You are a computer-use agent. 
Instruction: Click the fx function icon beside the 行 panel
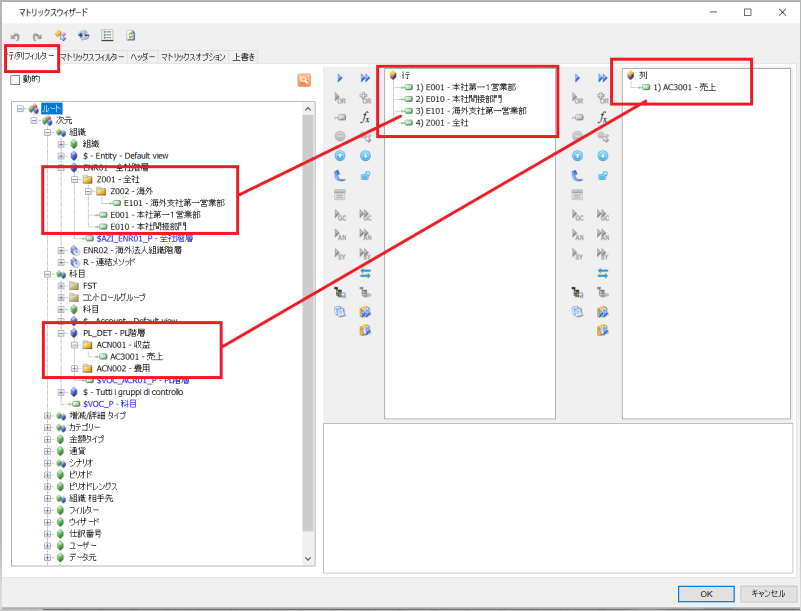coord(365,117)
